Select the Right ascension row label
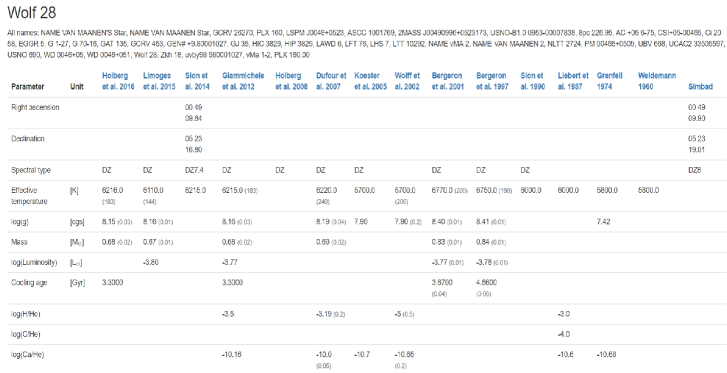The width and height of the screenshot is (727, 373). [x=35, y=107]
